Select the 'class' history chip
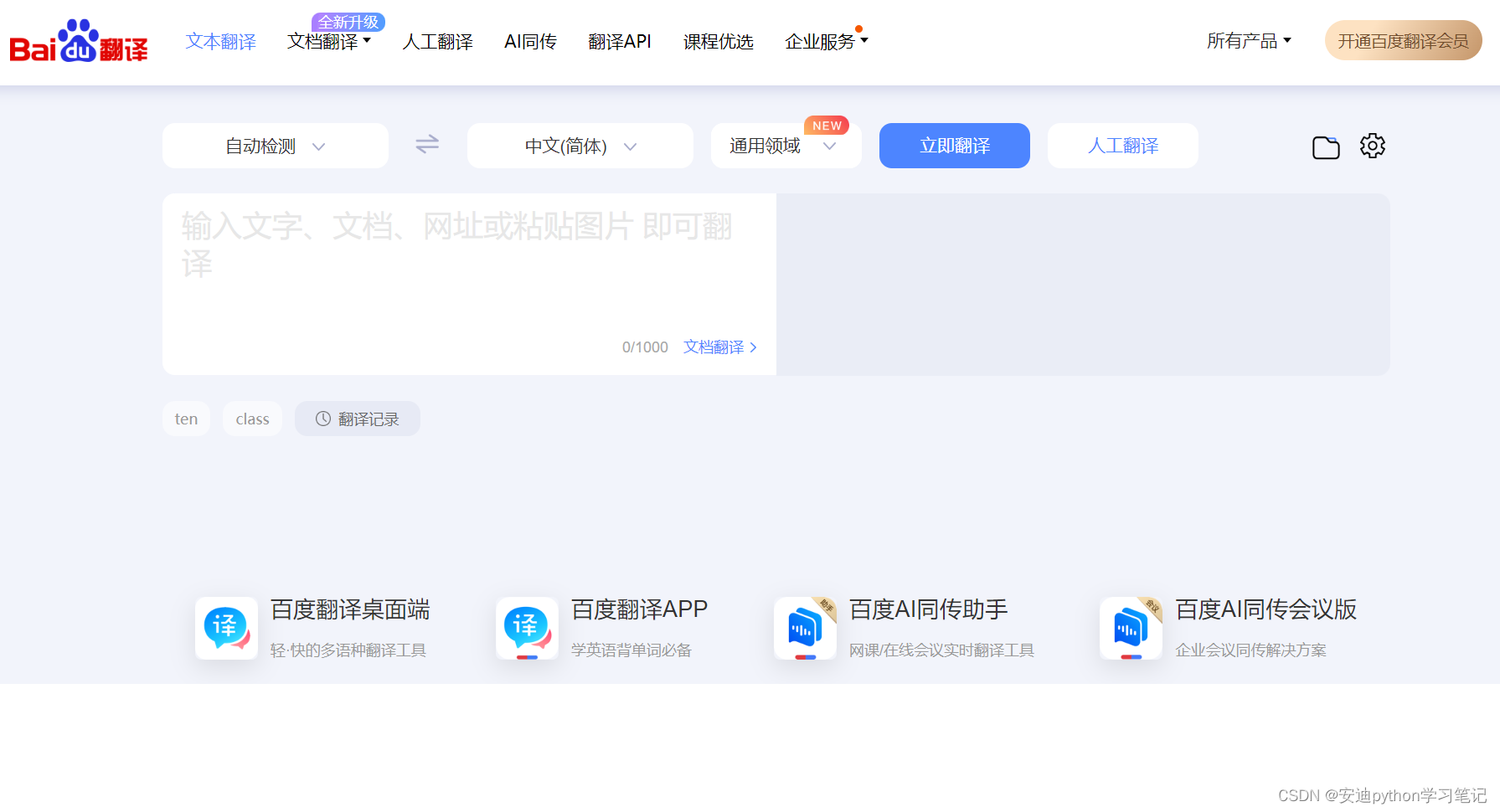This screenshot has width=1500, height=812. coord(252,419)
